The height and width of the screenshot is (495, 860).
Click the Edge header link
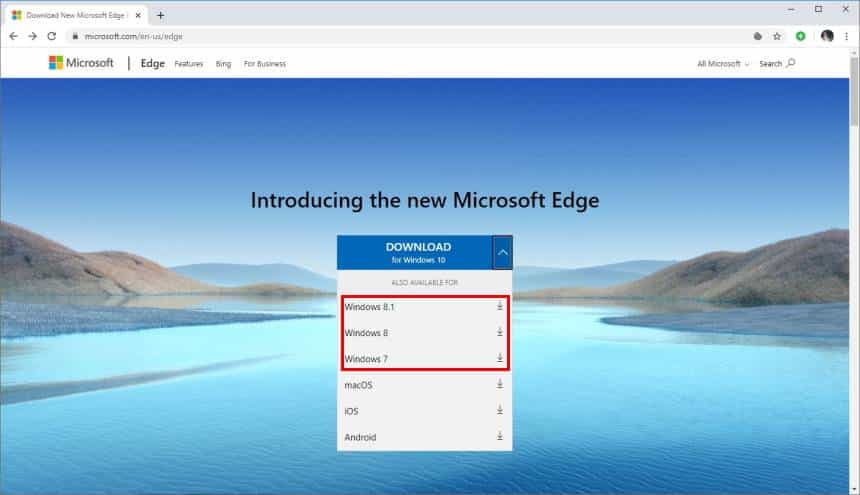point(152,64)
